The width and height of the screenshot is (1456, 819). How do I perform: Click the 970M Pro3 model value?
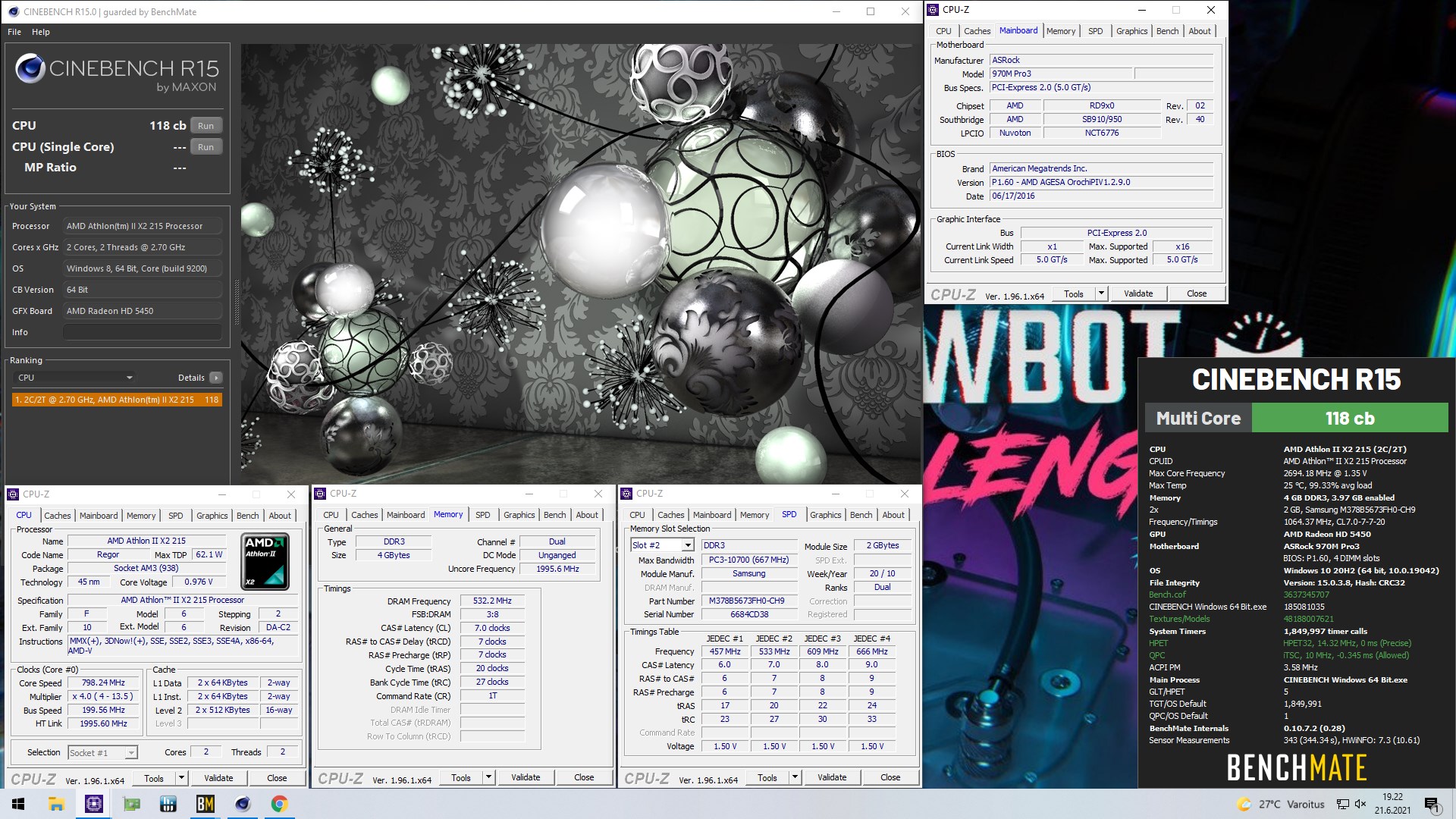1061,74
